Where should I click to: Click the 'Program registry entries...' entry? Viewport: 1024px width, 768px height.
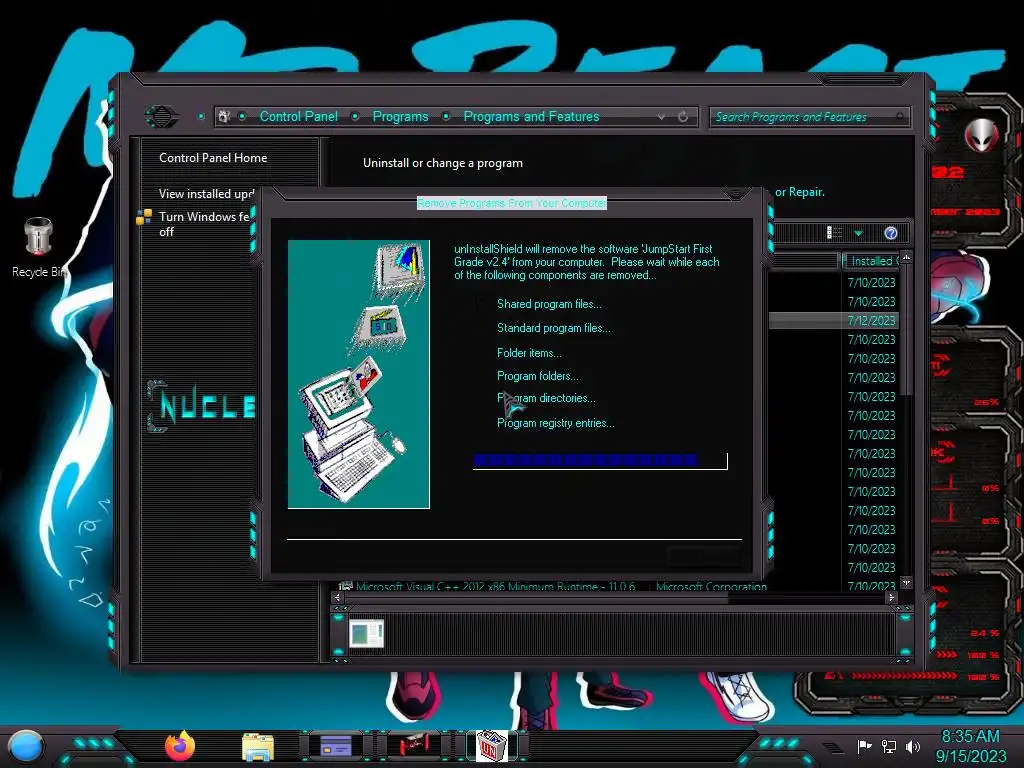(x=556, y=423)
